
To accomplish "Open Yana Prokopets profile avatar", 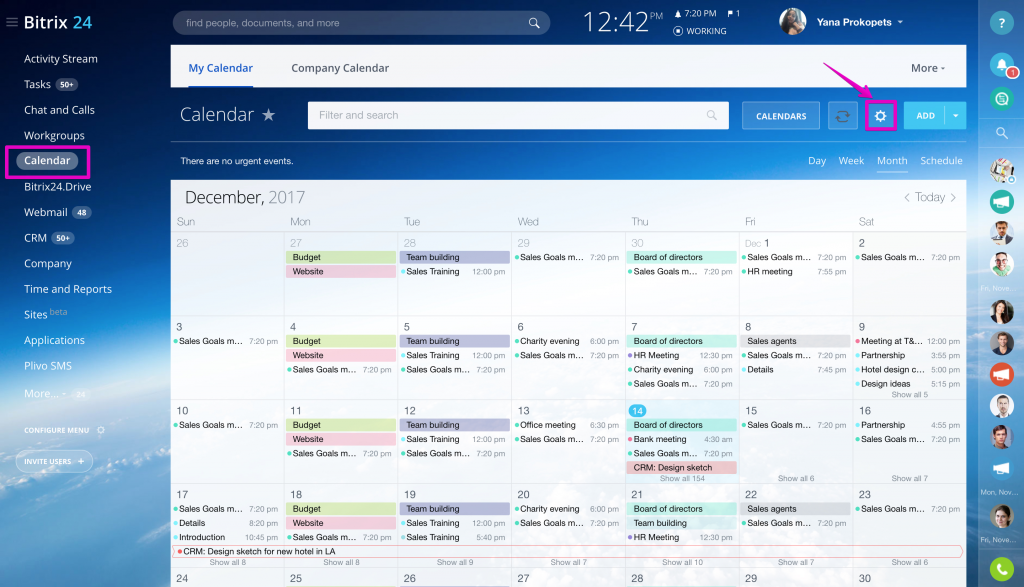I will pyautogui.click(x=792, y=22).
